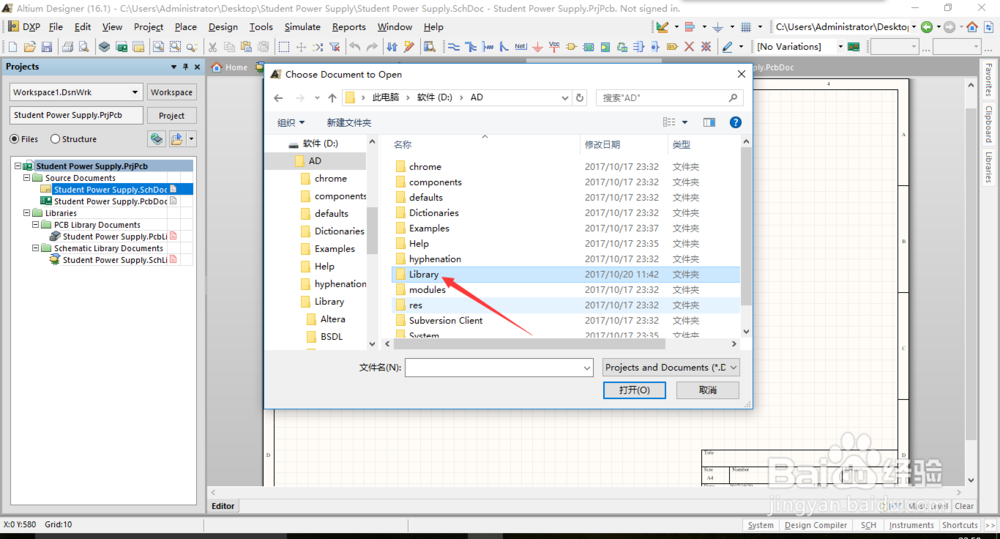This screenshot has height=539, width=1000.
Task: Open the No Variations dropdown
Action: (840, 47)
